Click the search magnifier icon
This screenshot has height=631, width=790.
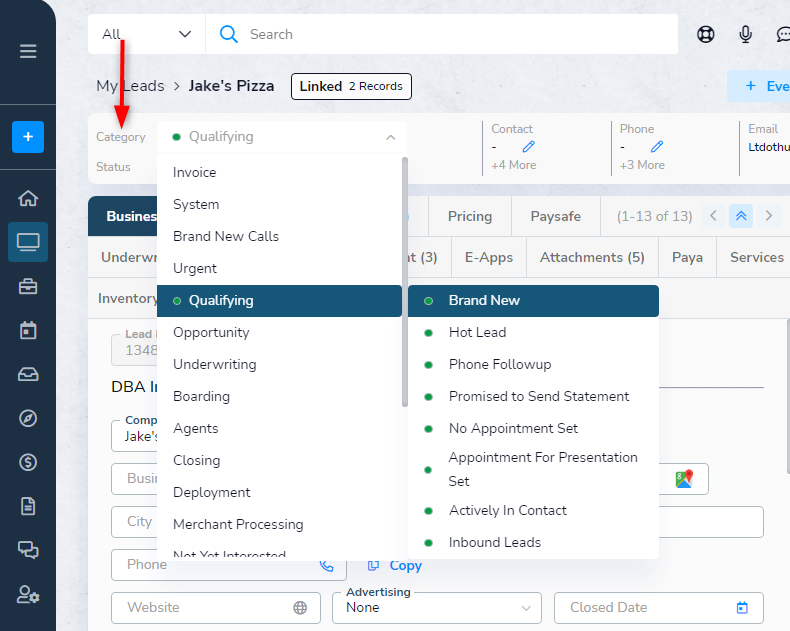coord(228,34)
